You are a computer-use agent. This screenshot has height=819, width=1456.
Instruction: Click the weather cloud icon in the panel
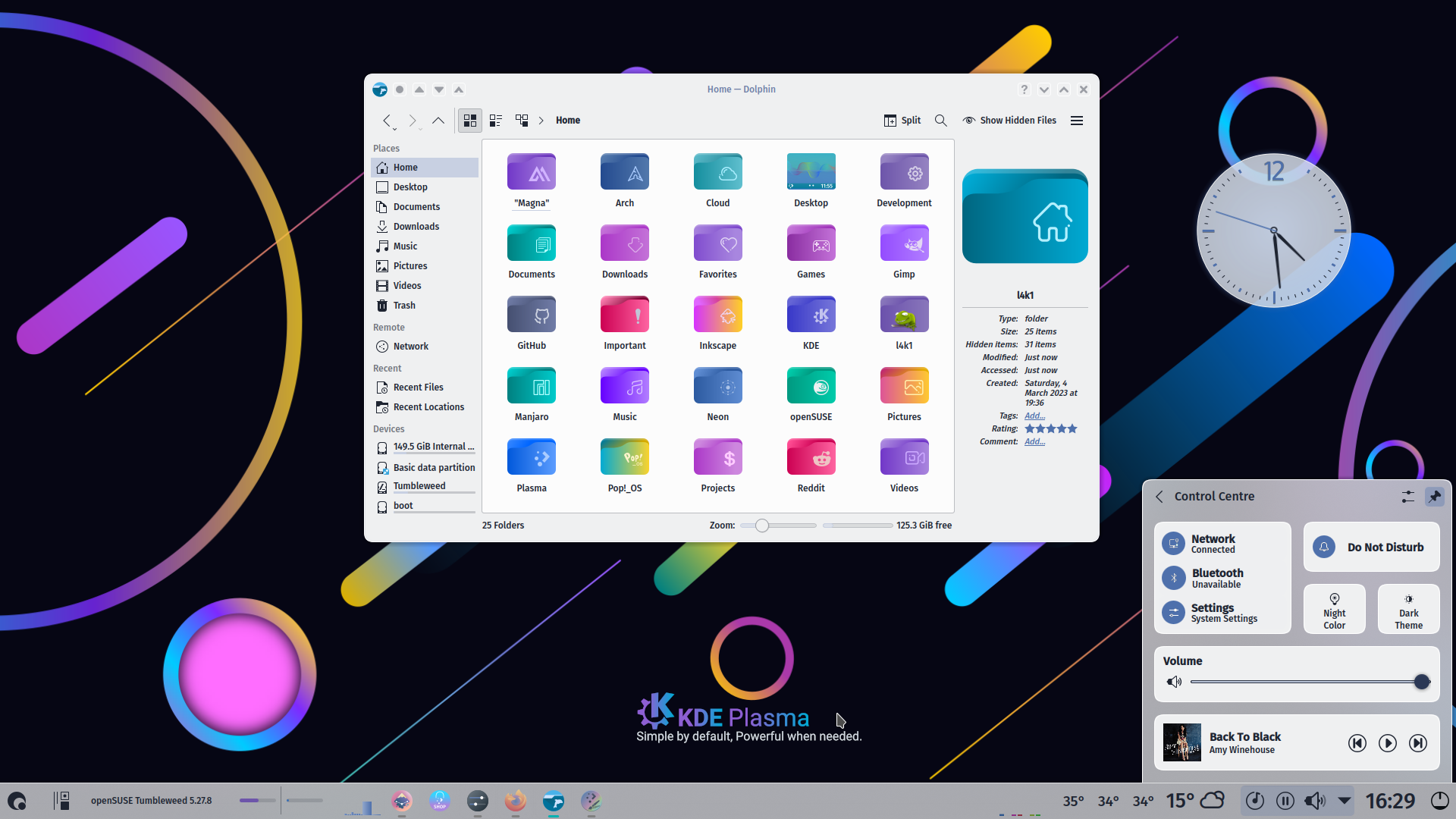click(1213, 800)
